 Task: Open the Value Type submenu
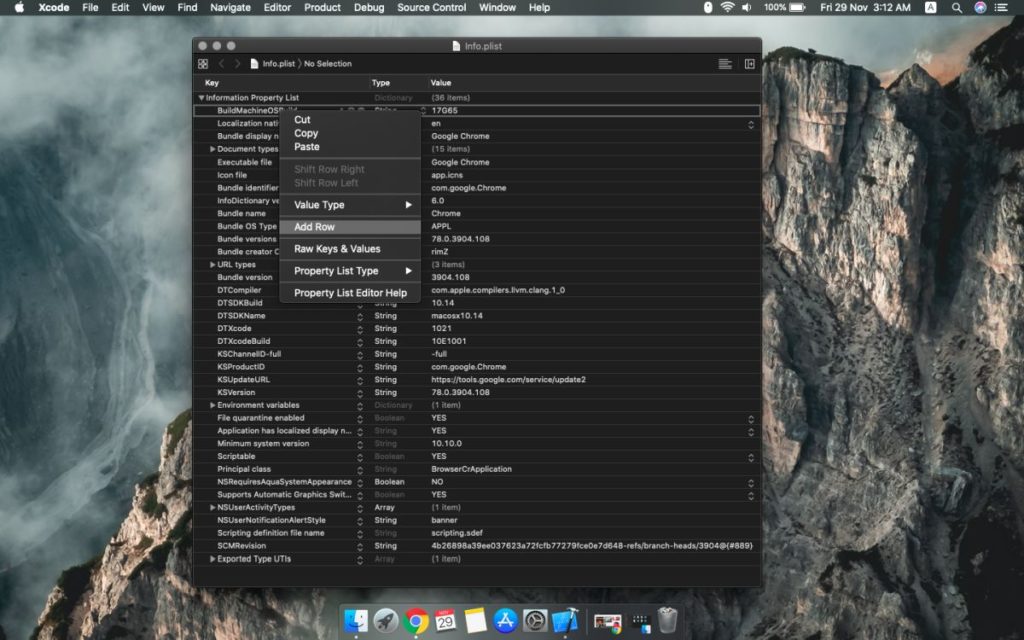coord(334,204)
